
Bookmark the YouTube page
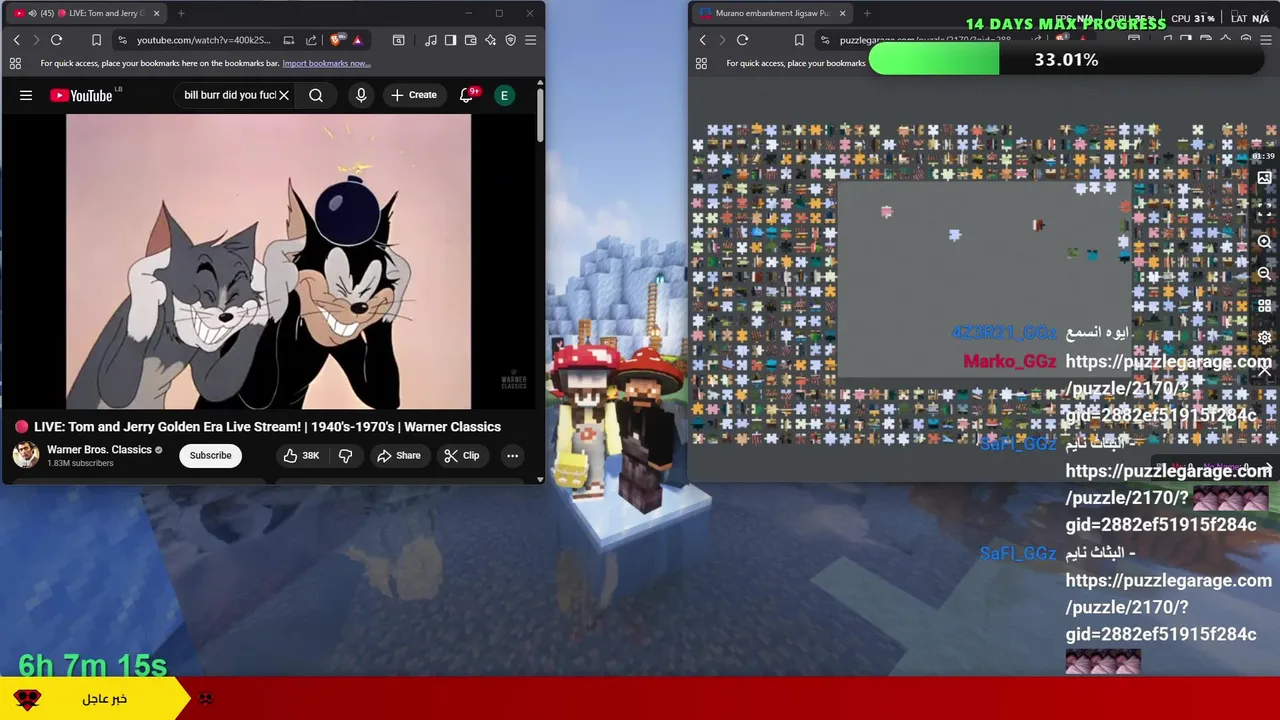pos(96,40)
